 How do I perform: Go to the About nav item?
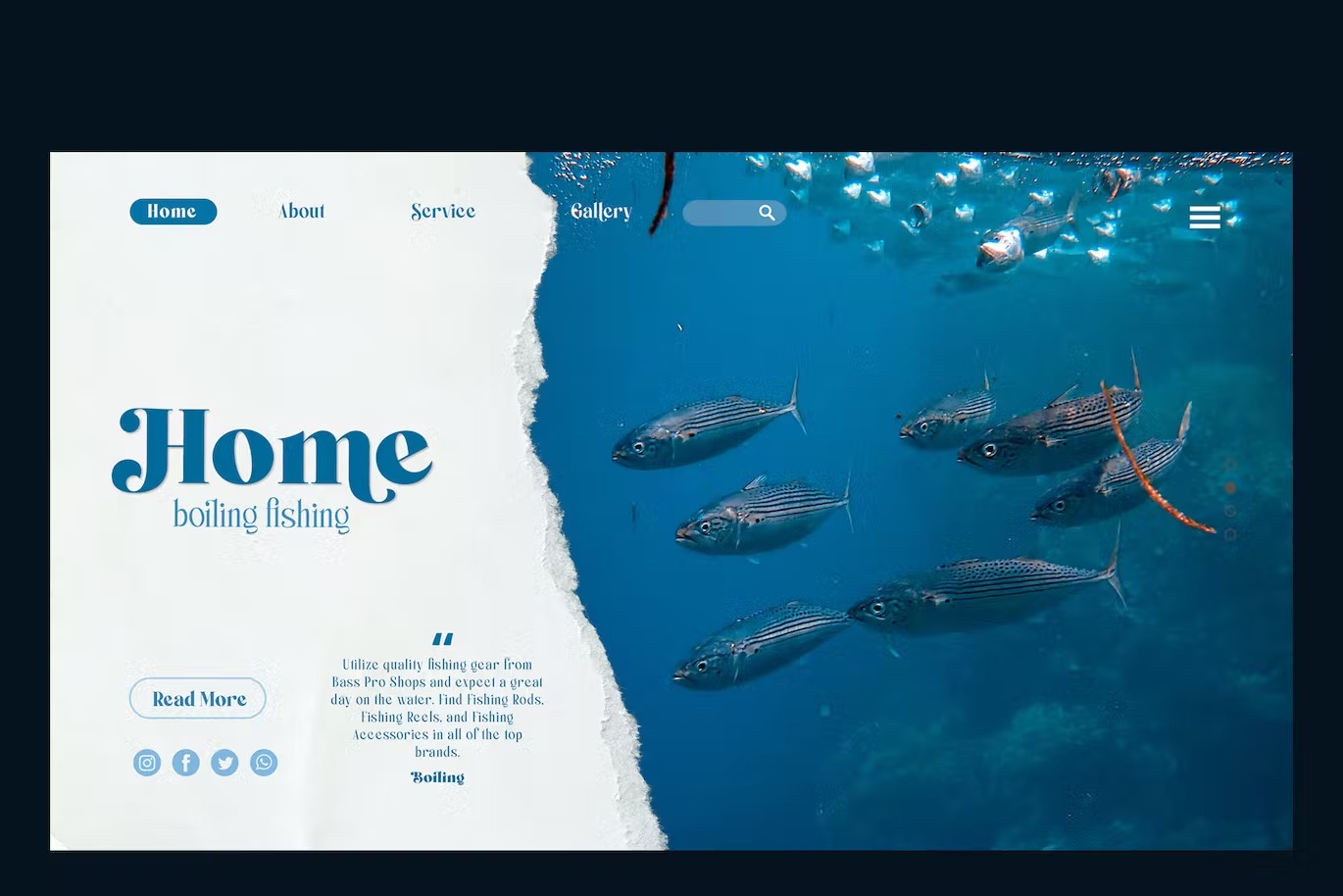coord(302,212)
